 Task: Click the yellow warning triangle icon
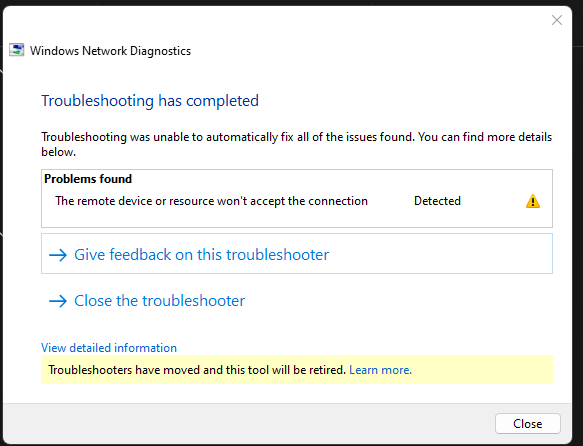[532, 201]
